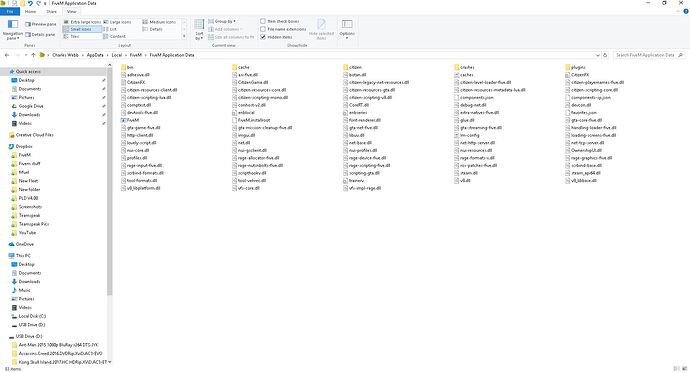Toggle the Preview pane

tap(41, 24)
